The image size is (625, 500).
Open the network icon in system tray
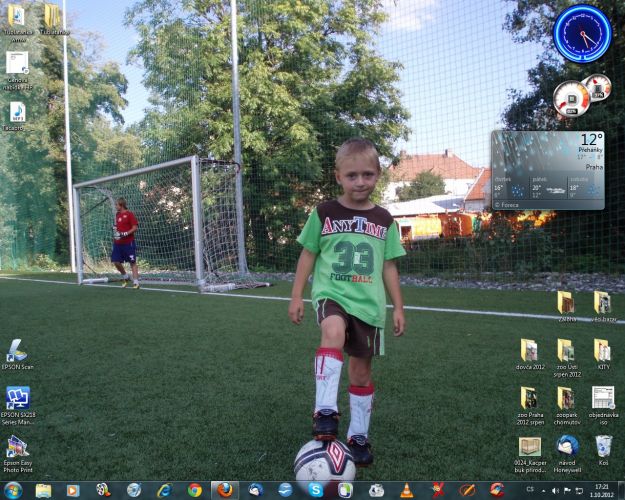(579, 491)
